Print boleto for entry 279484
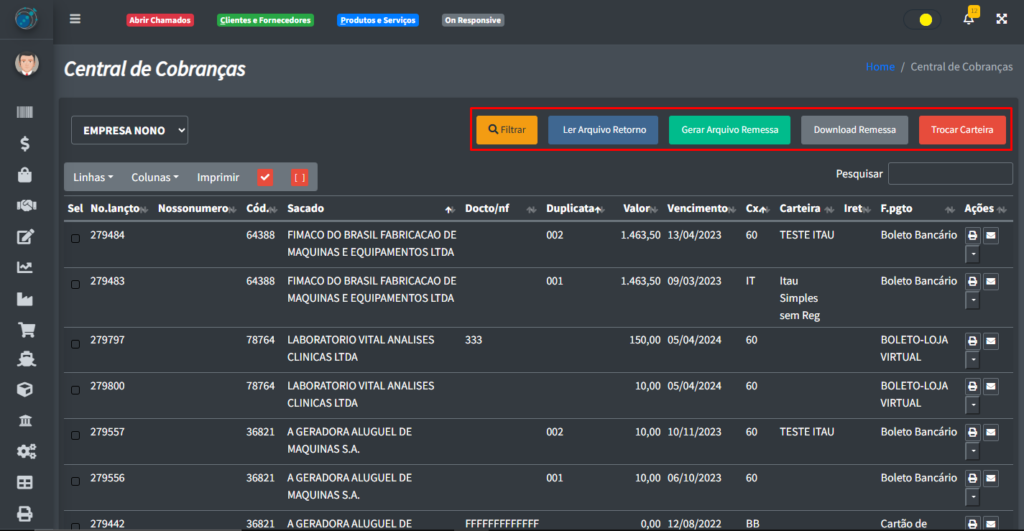This screenshot has height=531, width=1024. [x=972, y=236]
